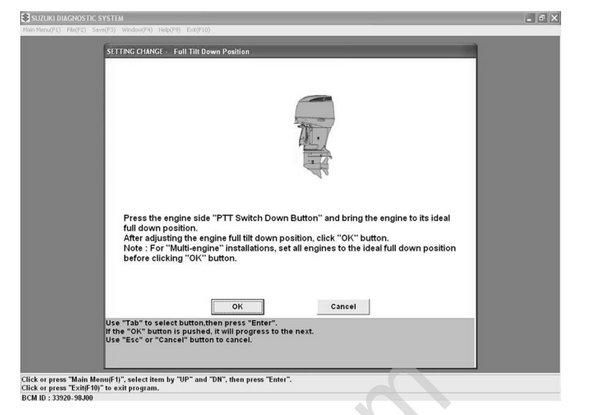The image size is (600, 415).
Task: Click the status bar Main Menu hint line
Action: point(156,379)
